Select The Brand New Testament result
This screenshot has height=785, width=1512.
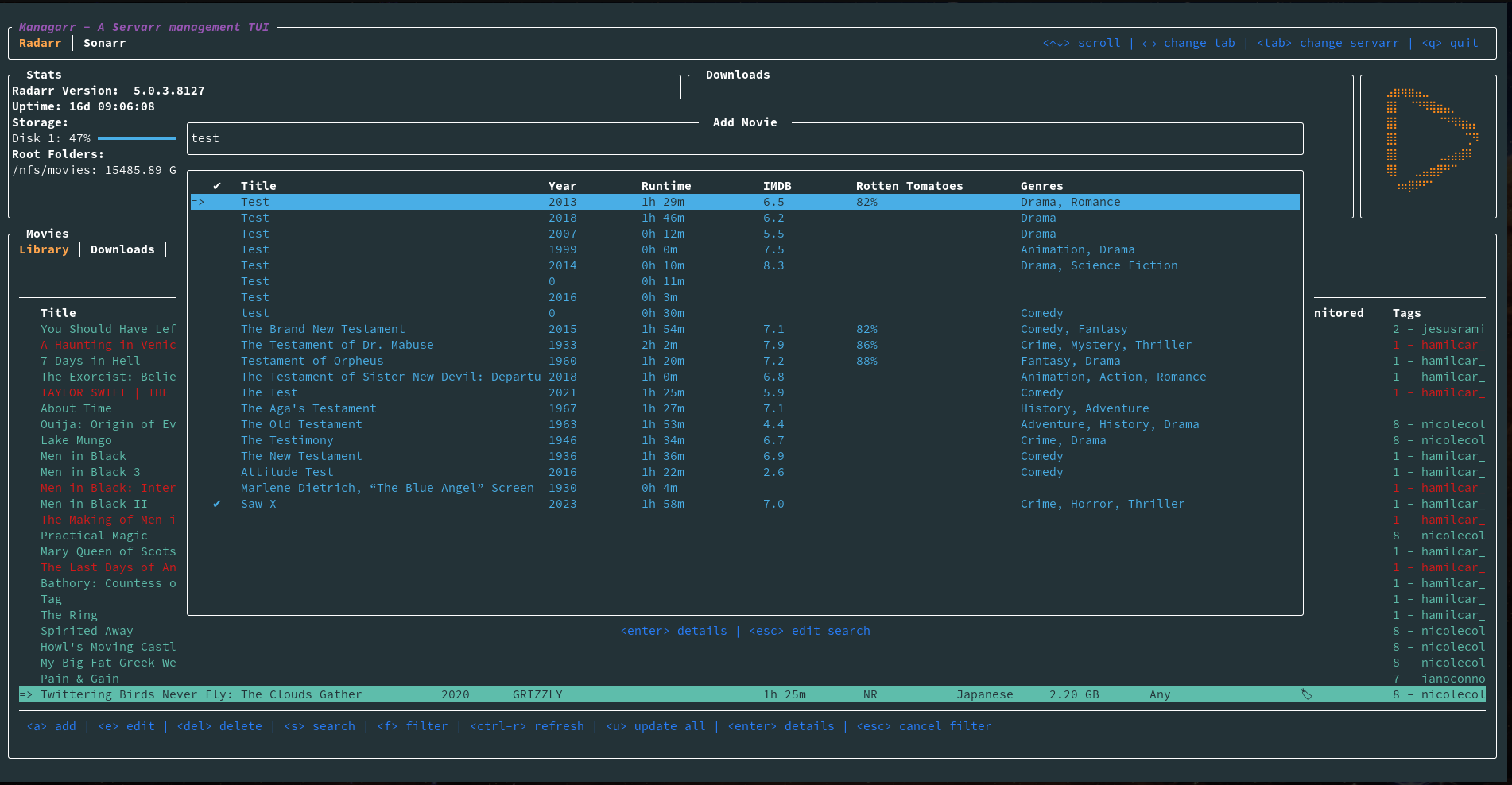[x=323, y=329]
